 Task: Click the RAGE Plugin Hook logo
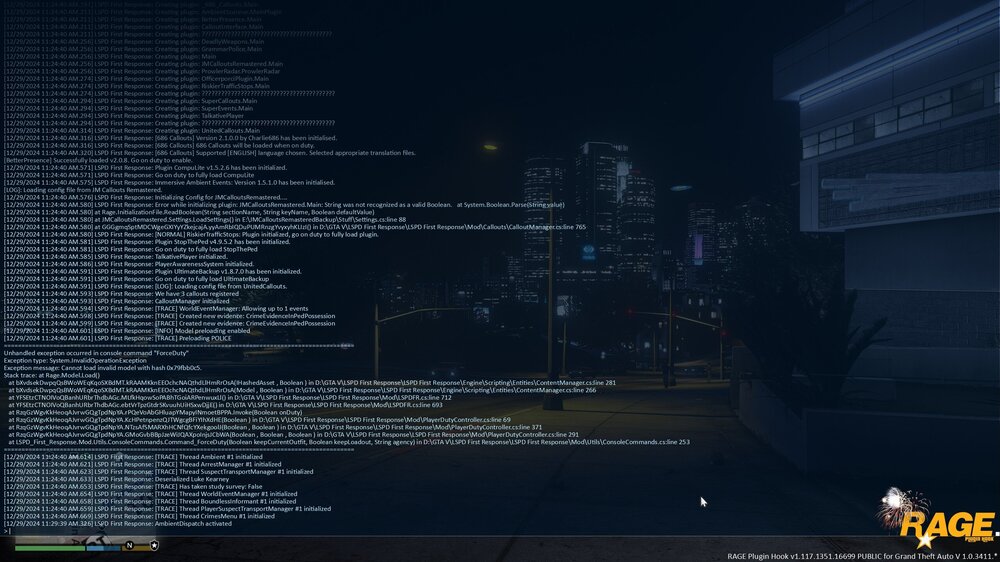coord(938,519)
